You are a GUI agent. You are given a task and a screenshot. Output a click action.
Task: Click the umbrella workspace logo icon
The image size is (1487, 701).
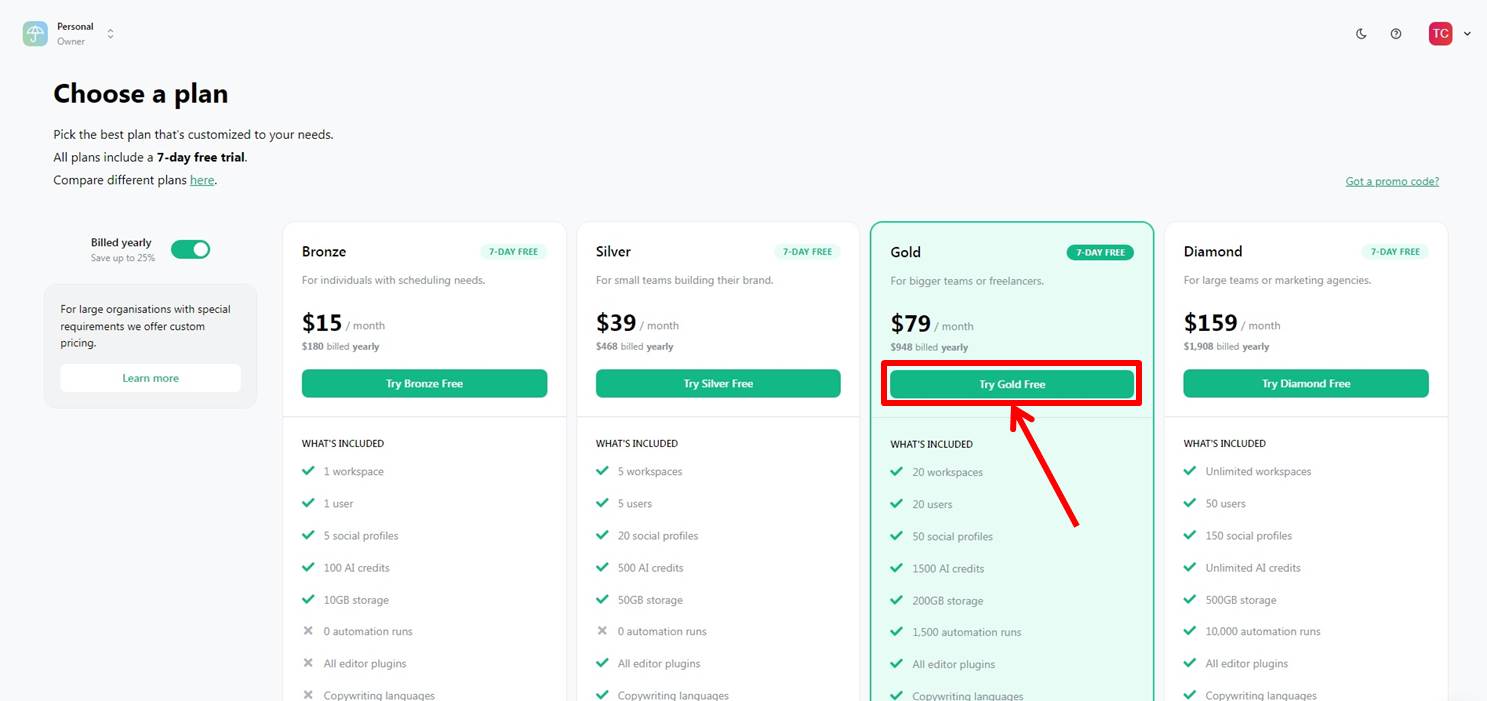[35, 34]
